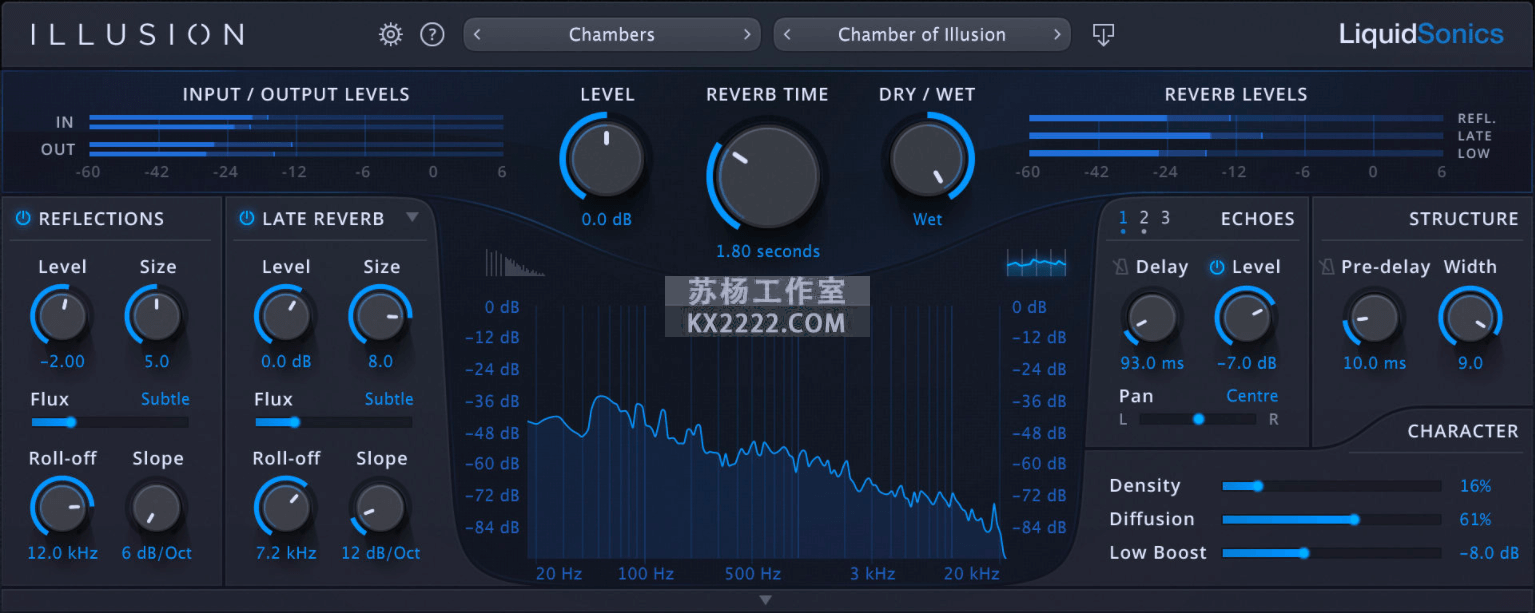This screenshot has width=1535, height=613.
Task: Adjust the Reflections Flux slider
Action: click(x=110, y=422)
